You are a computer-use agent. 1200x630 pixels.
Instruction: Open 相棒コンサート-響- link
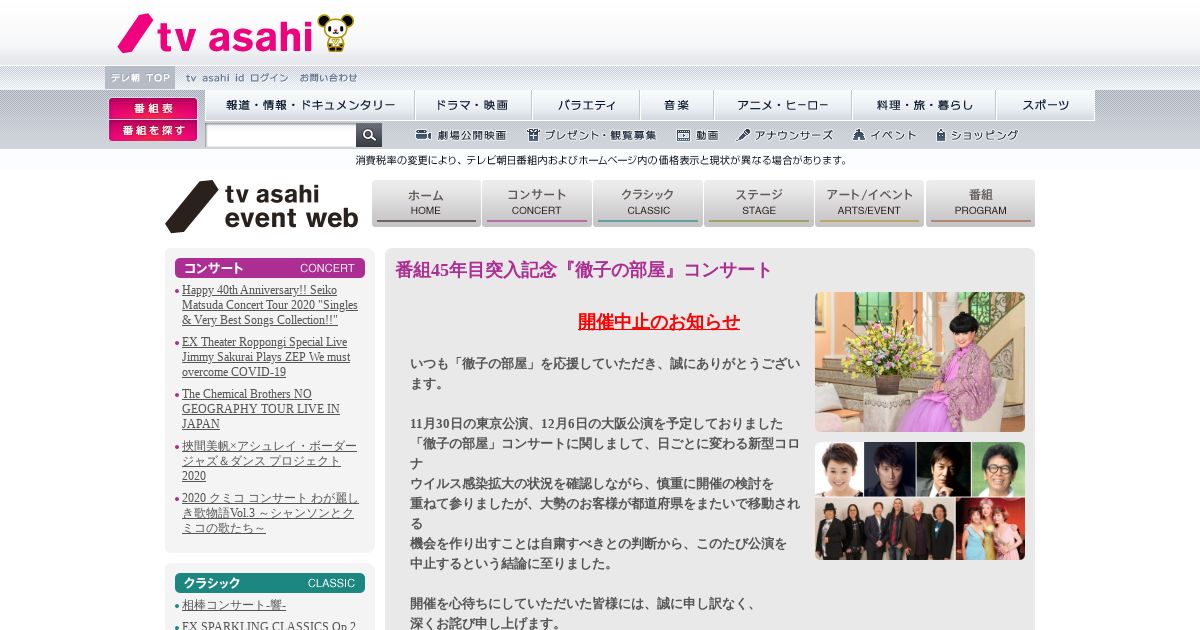tap(234, 605)
